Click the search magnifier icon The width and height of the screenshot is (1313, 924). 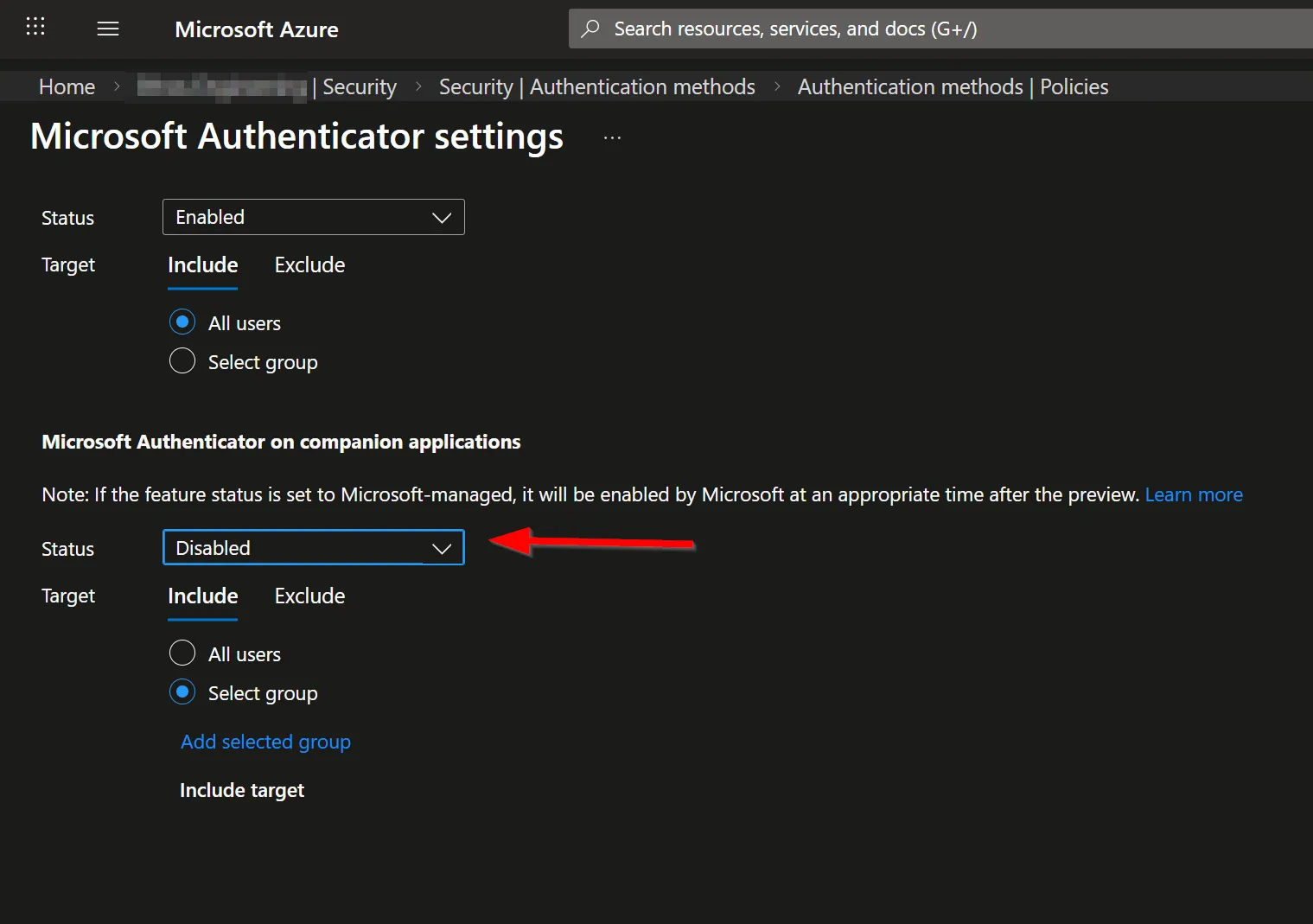[x=590, y=29]
